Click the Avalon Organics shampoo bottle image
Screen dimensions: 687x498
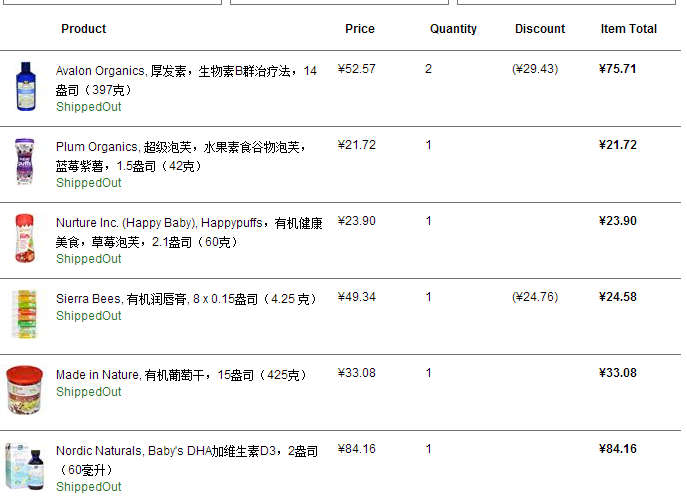coord(25,86)
